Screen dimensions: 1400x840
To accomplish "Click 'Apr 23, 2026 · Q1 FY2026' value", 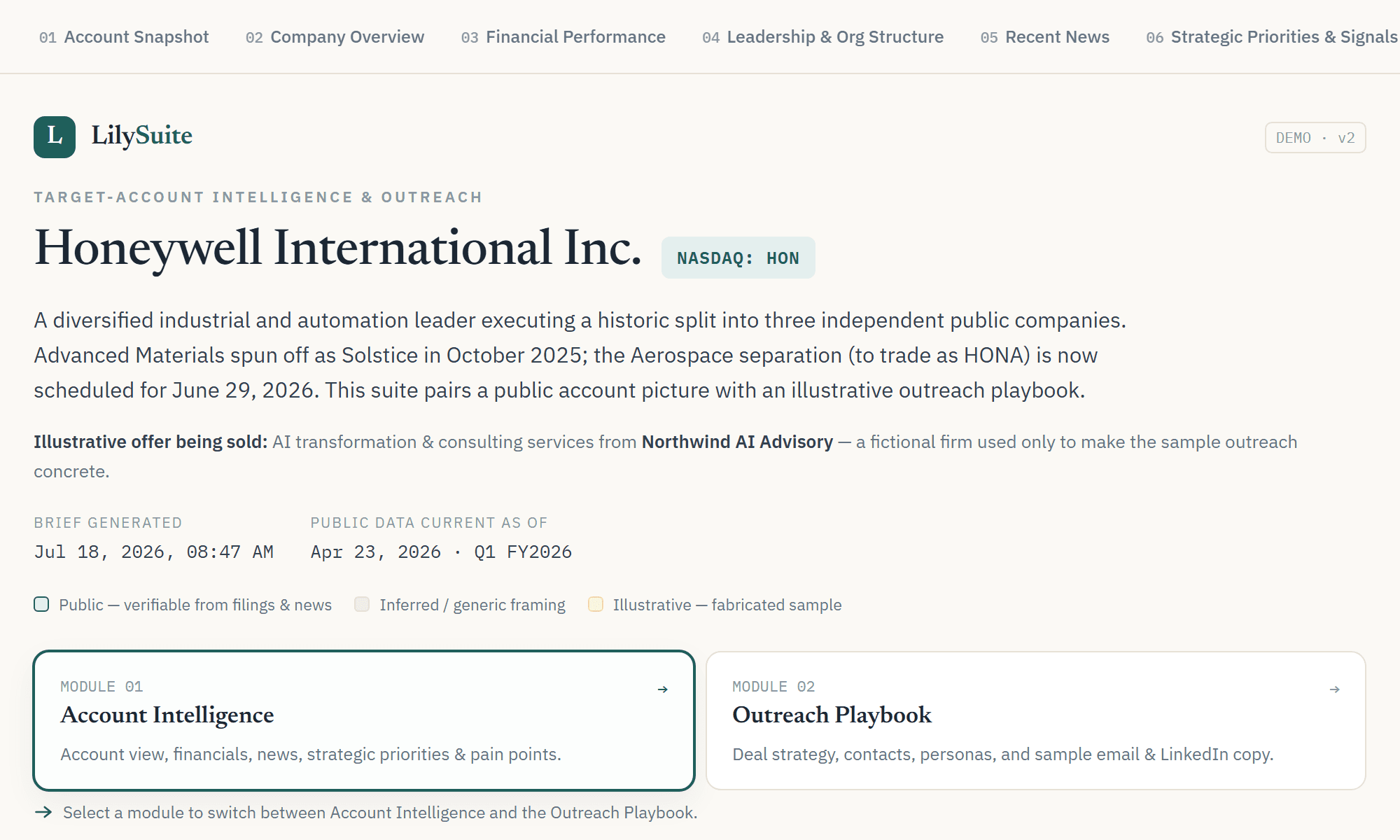I will 442,552.
